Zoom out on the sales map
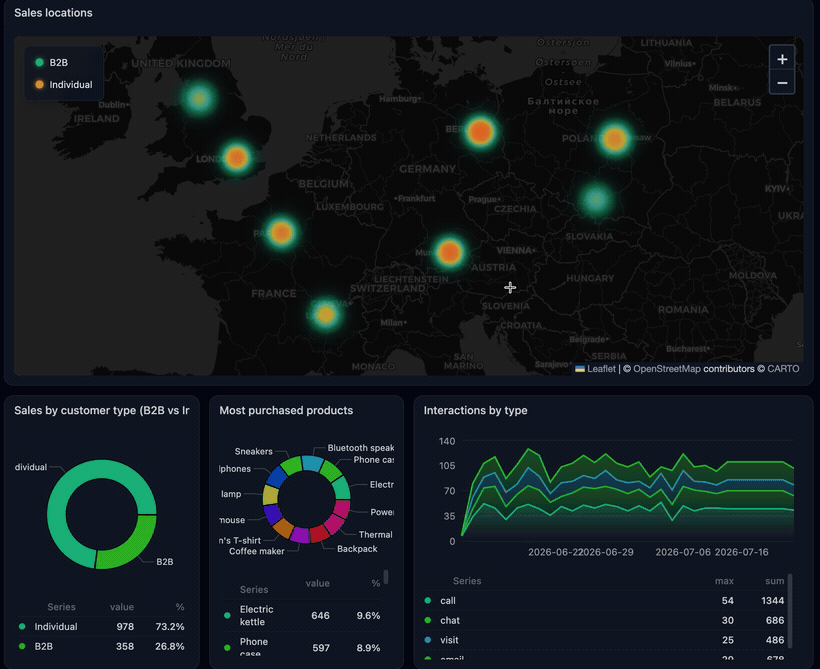The height and width of the screenshot is (669, 820). tap(782, 83)
